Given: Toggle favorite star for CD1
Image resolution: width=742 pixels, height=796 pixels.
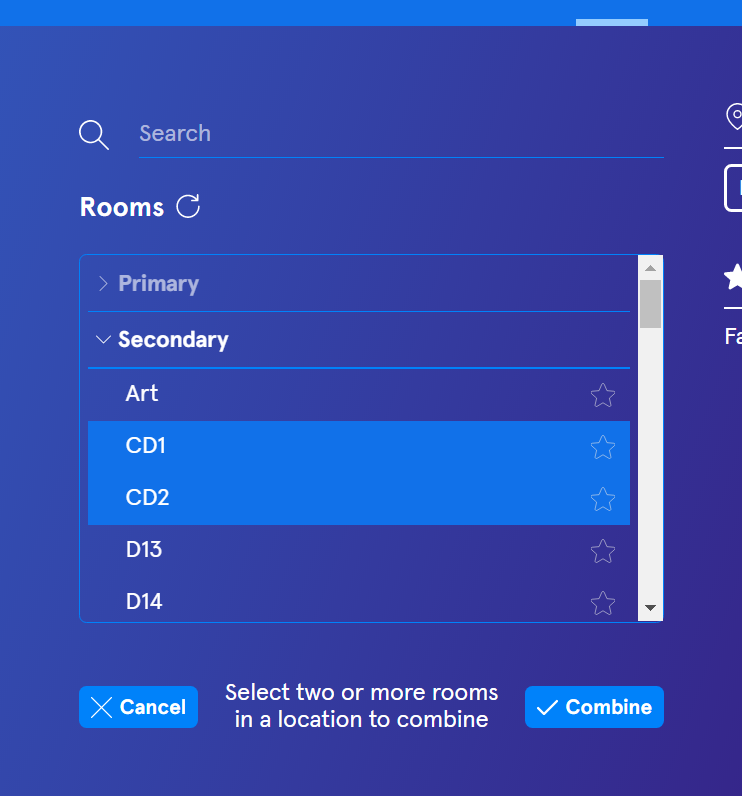Looking at the screenshot, I should [602, 447].
